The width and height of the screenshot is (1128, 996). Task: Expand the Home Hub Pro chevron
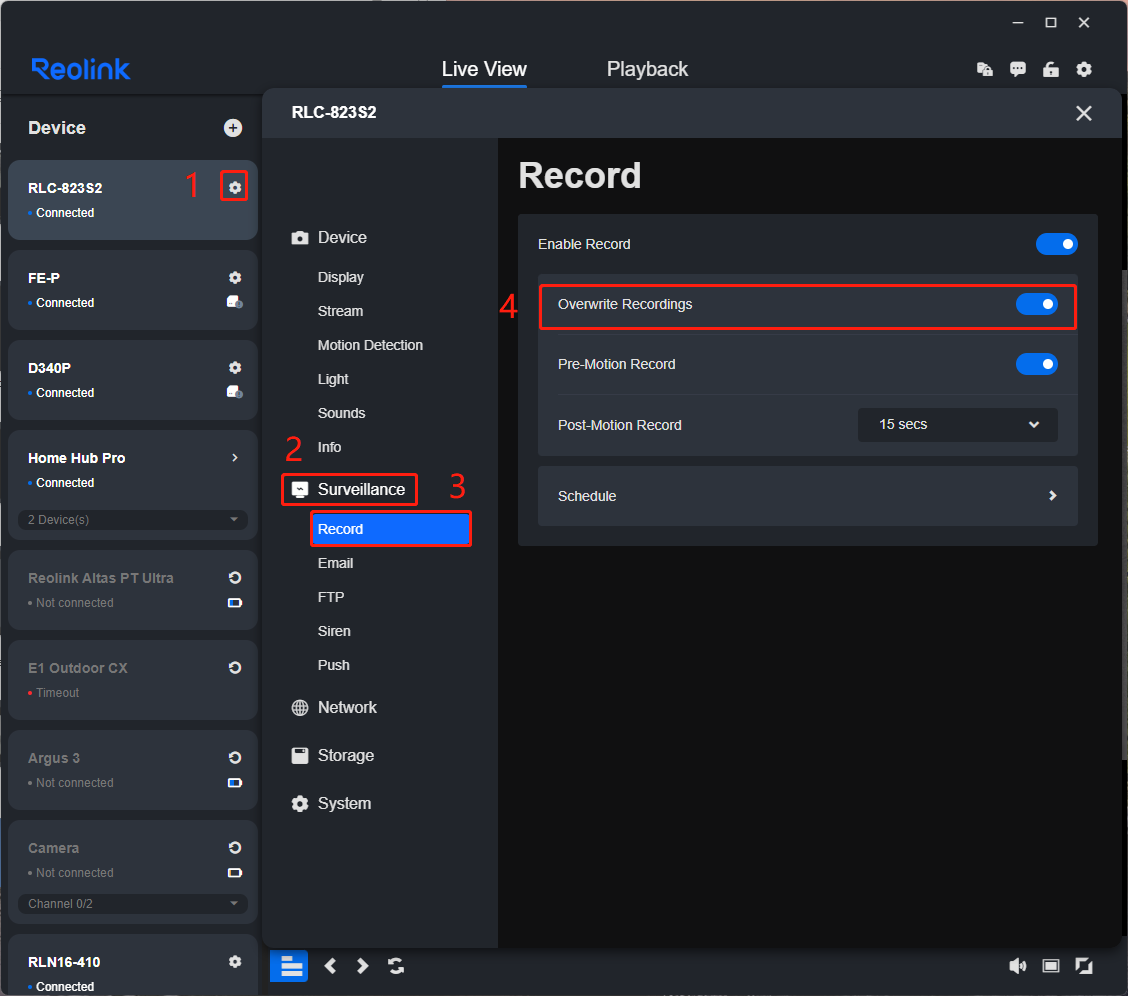coord(235,457)
